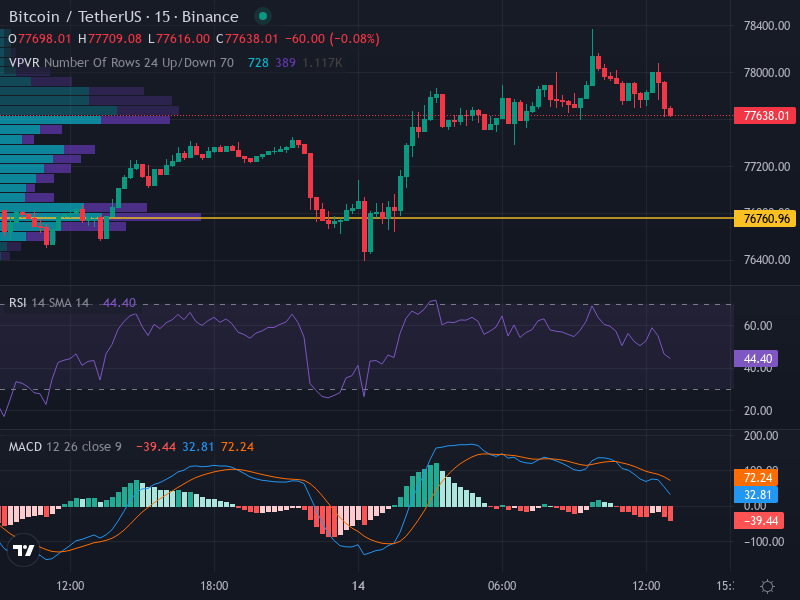Image resolution: width=800 pixels, height=600 pixels.
Task: Click the green market status dot
Action: point(263,16)
